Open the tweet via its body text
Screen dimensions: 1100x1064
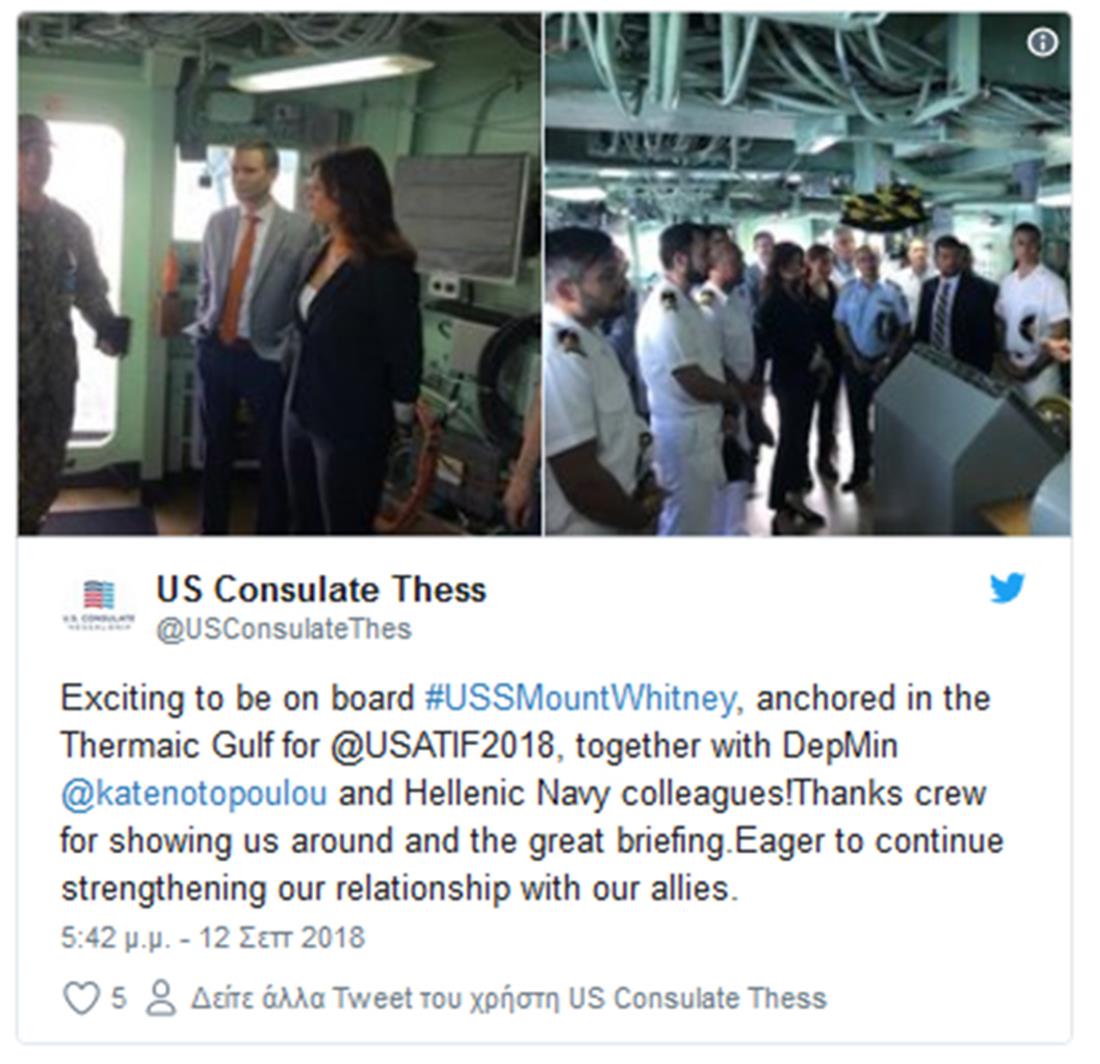pyautogui.click(x=532, y=794)
